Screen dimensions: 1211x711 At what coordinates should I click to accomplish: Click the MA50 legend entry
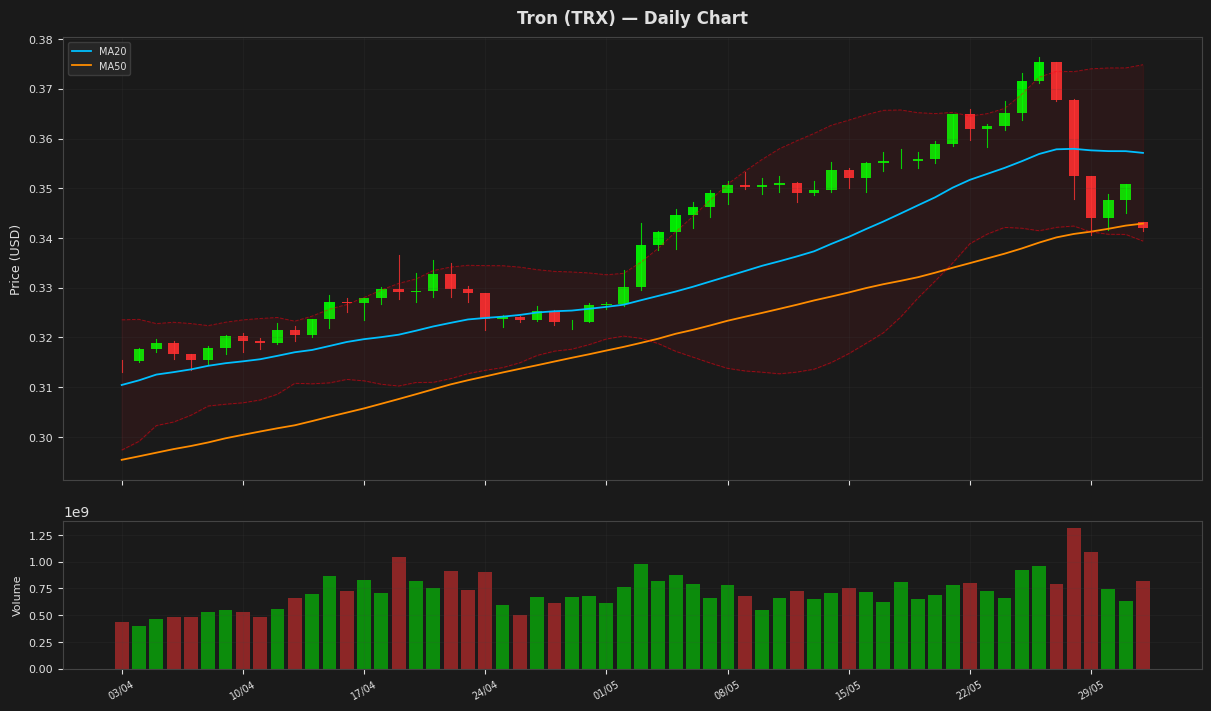[x=98, y=67]
